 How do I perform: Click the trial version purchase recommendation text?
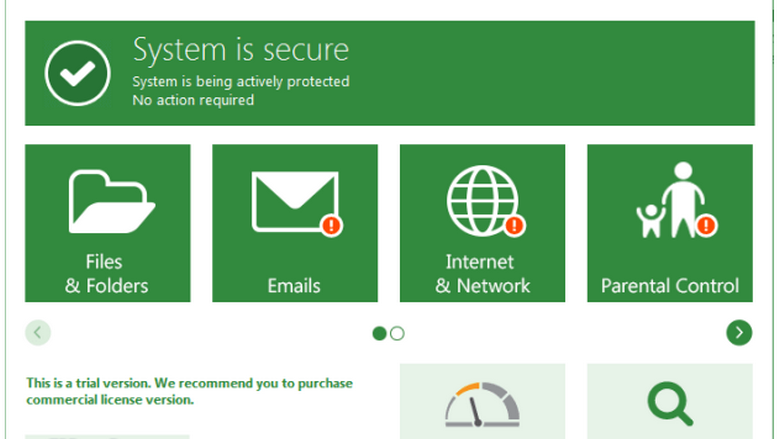pyautogui.click(x=190, y=391)
